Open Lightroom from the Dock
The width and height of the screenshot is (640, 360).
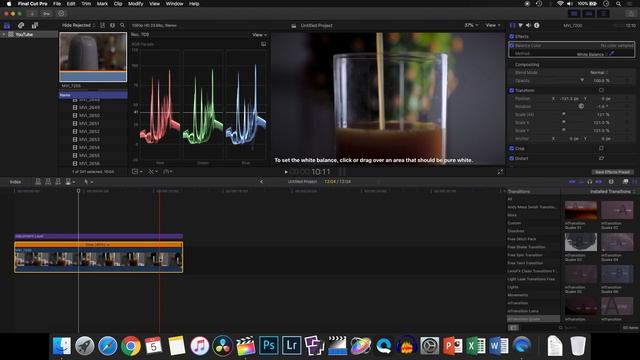pyautogui.click(x=291, y=346)
